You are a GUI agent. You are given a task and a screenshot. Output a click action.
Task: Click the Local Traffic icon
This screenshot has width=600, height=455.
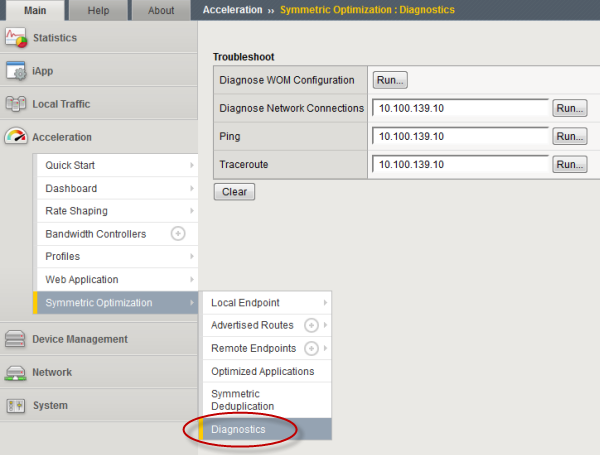coord(16,104)
